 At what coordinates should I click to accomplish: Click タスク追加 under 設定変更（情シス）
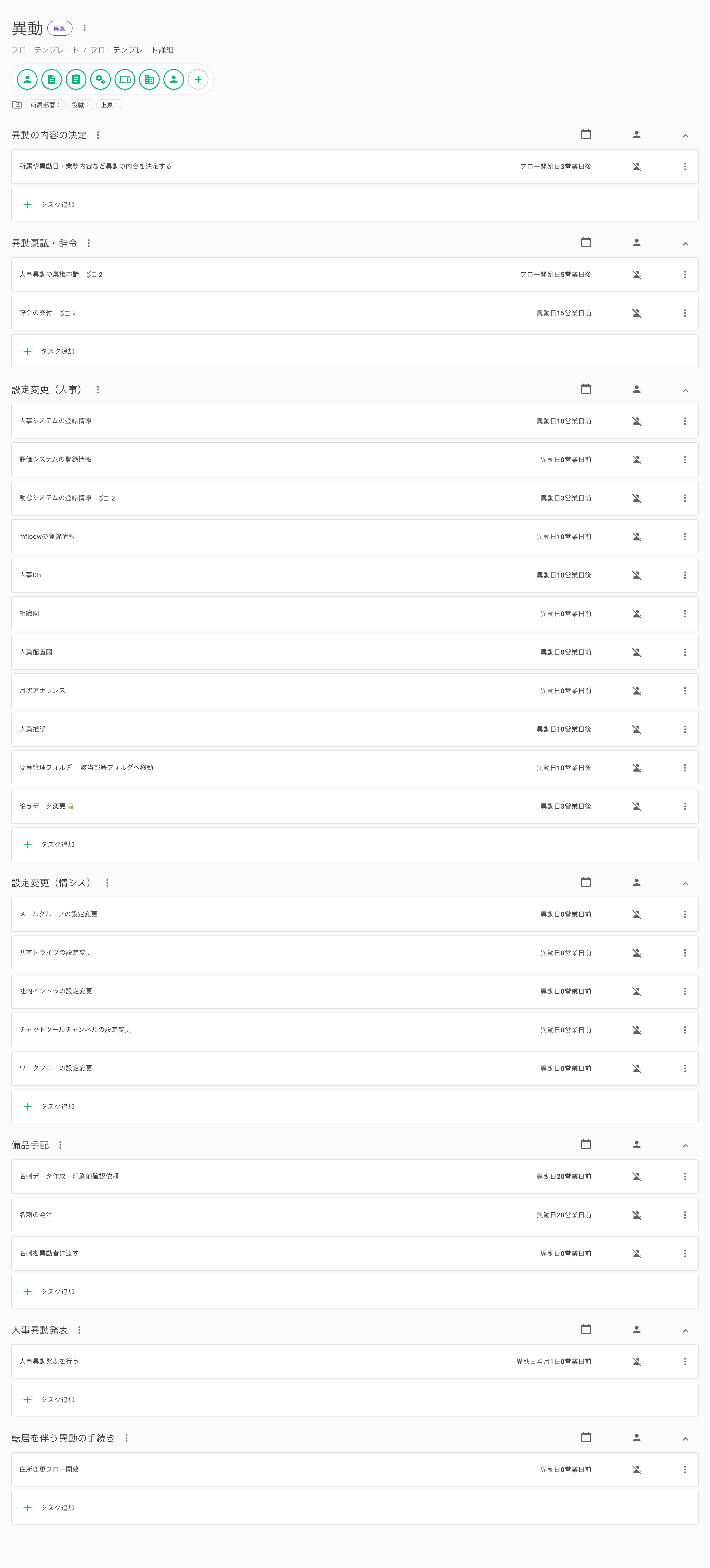click(355, 1107)
